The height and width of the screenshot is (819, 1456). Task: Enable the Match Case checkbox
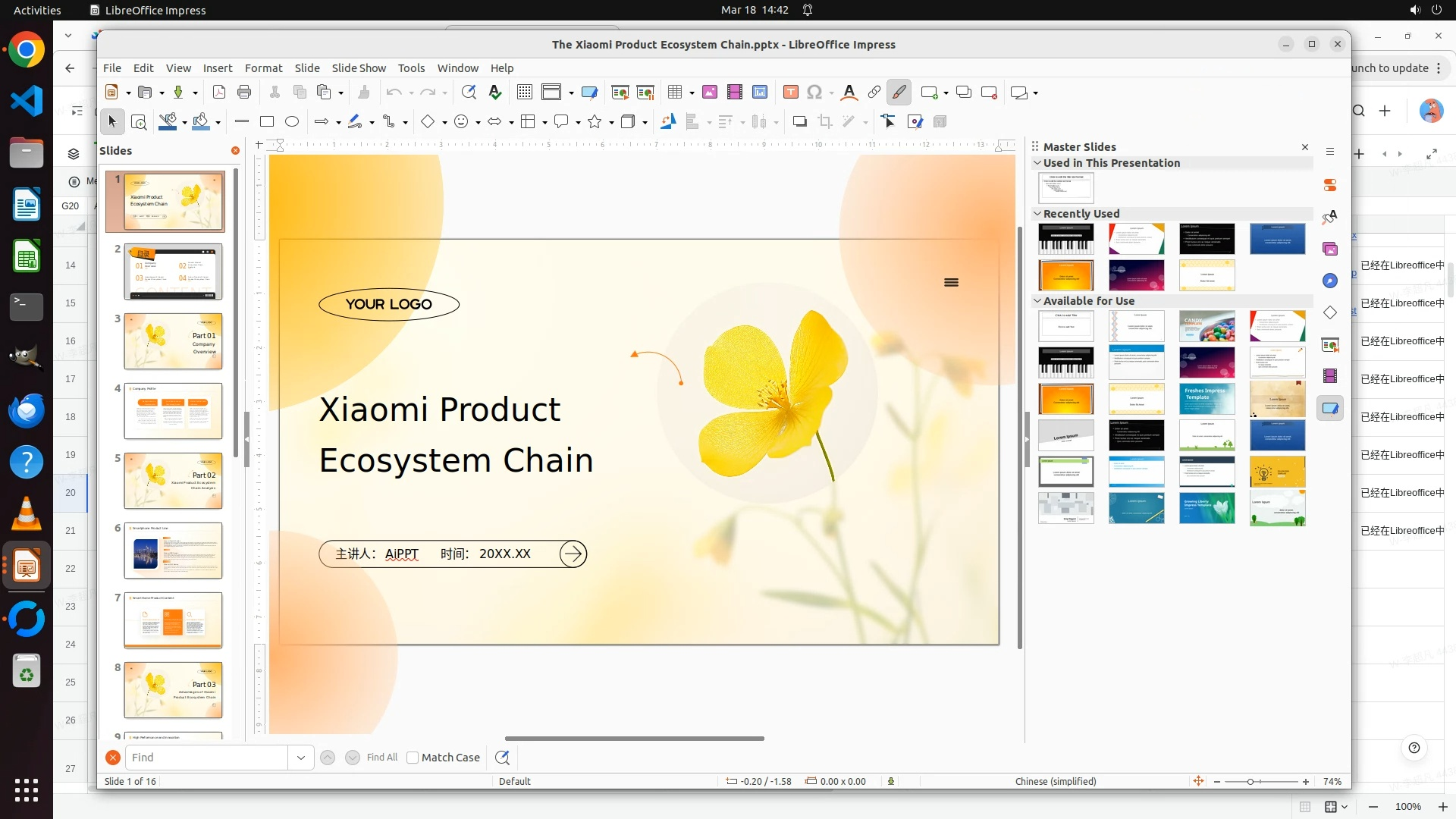413,758
